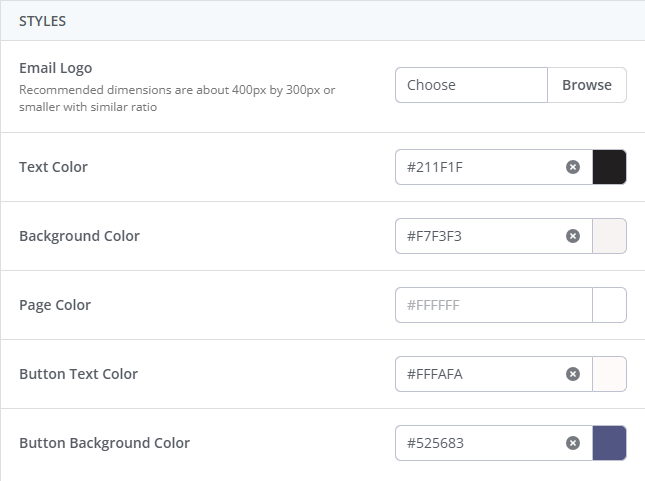Focus the Text Color hex input
The height and width of the screenshot is (481, 645).
click(480, 167)
